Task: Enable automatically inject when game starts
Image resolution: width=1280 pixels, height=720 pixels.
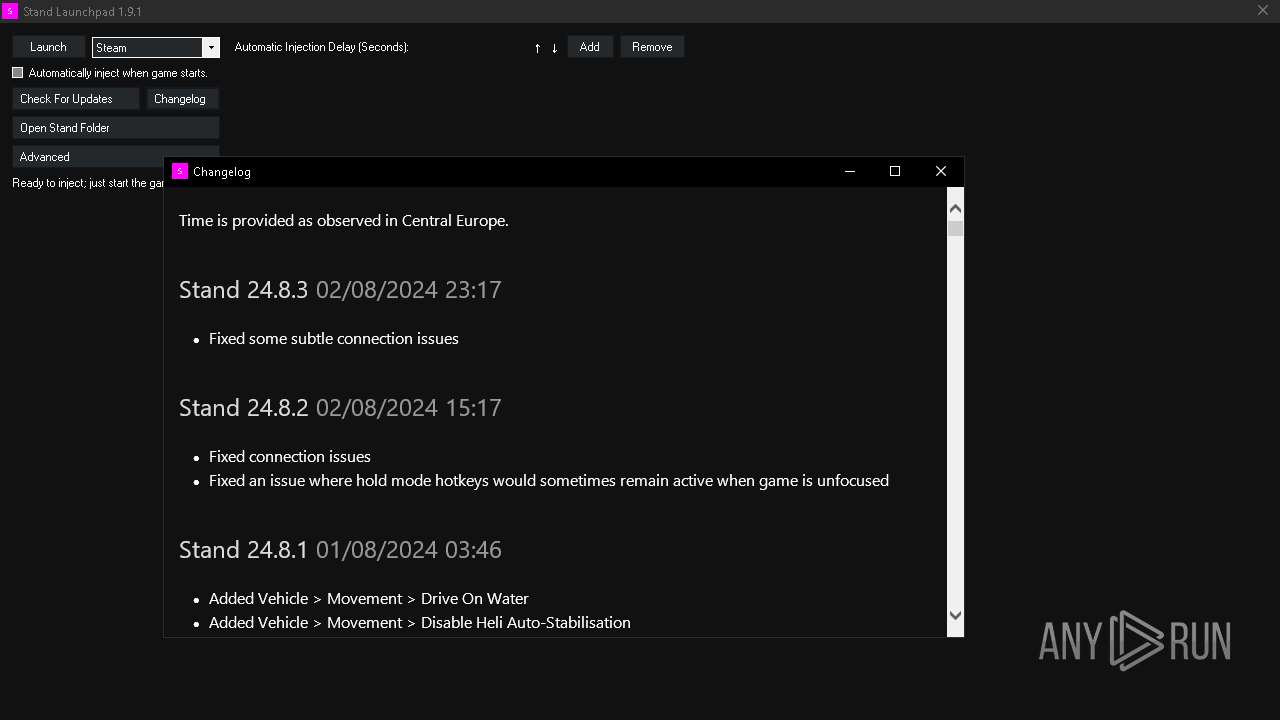Action: pos(18,73)
